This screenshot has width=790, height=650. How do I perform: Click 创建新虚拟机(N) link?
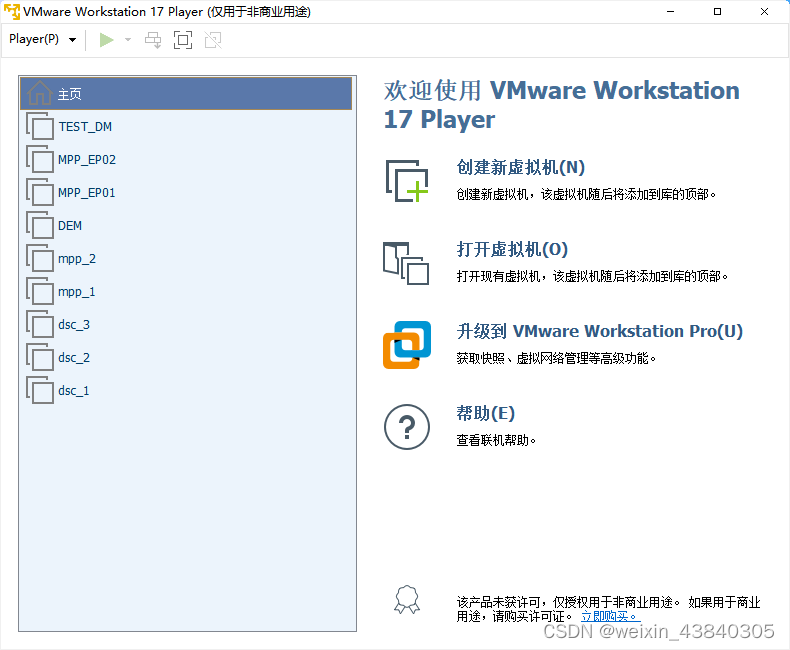(x=520, y=167)
